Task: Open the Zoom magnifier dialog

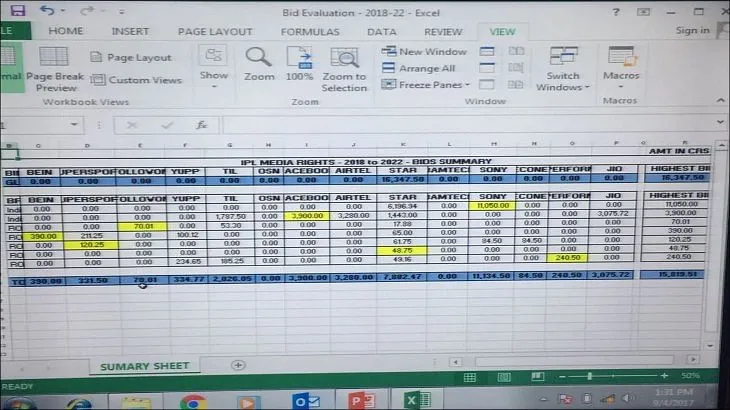Action: coord(259,64)
